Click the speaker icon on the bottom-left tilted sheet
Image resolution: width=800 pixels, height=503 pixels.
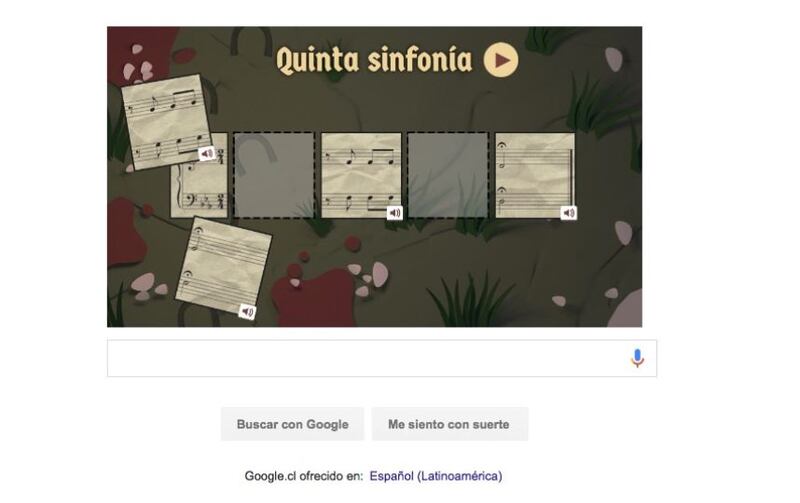pos(247,311)
